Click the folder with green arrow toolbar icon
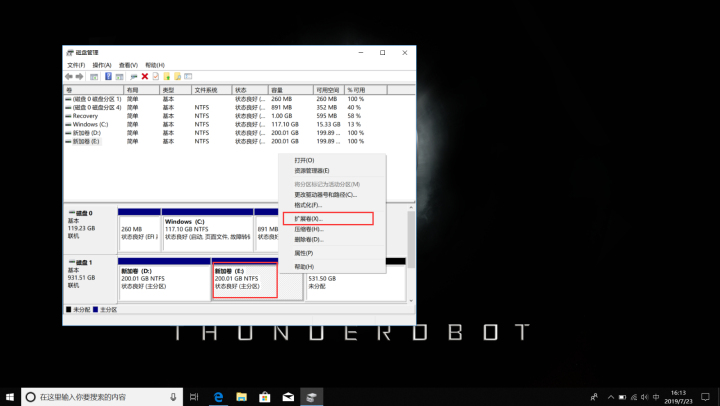Image resolution: width=720 pixels, height=406 pixels. (x=167, y=76)
